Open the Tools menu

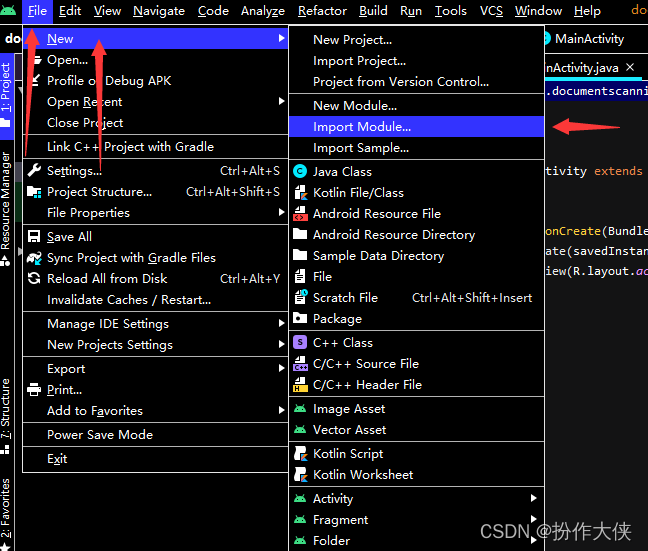click(x=450, y=11)
